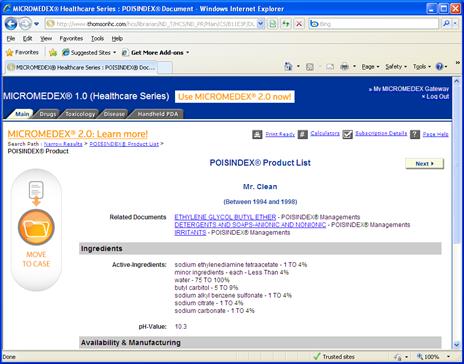
Task: Click the Favorites star button
Action: (22, 52)
